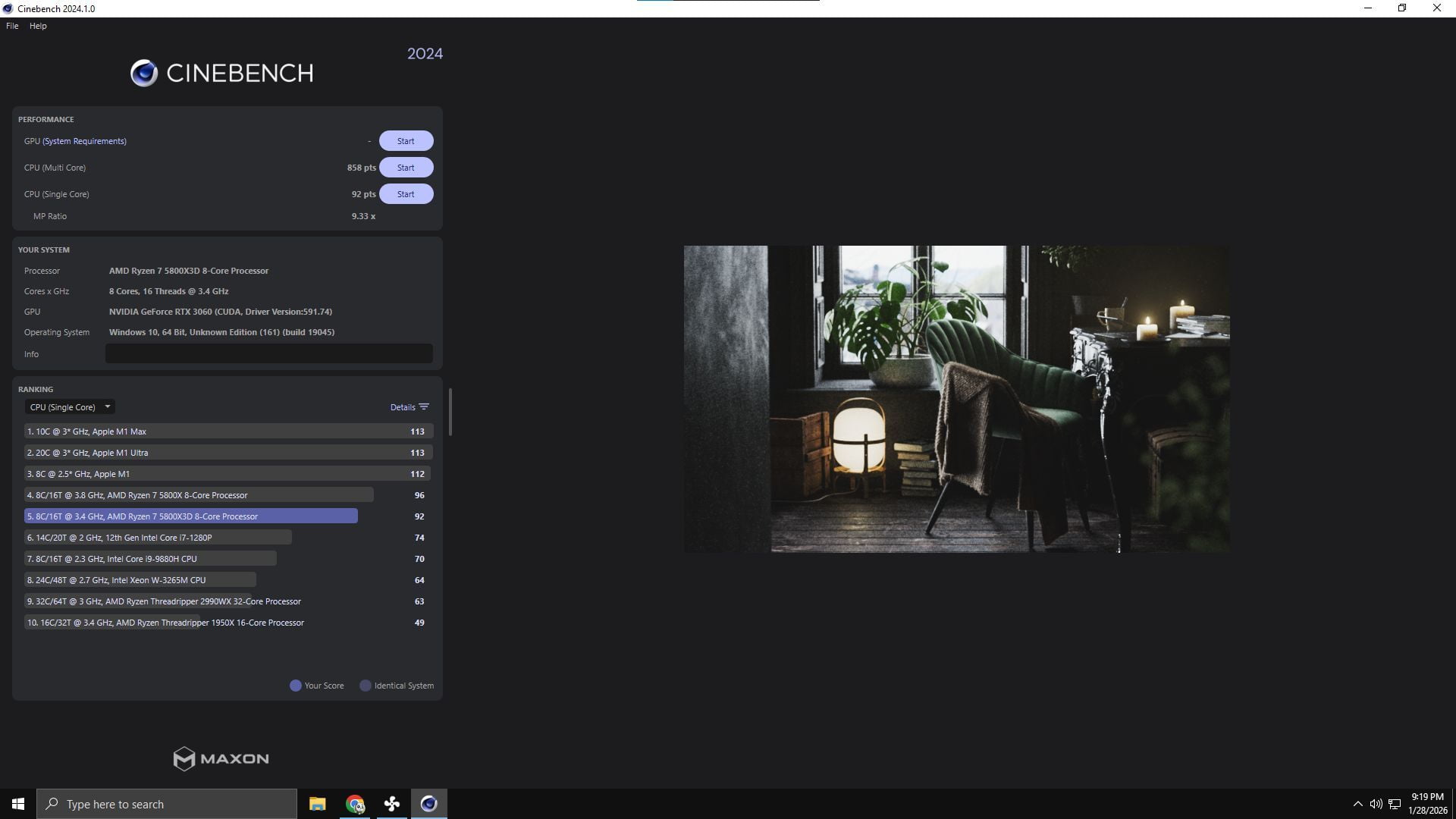The image size is (1456, 819).
Task: Click the AMD Ryzen 7 5800X3D processor name
Action: click(x=189, y=271)
